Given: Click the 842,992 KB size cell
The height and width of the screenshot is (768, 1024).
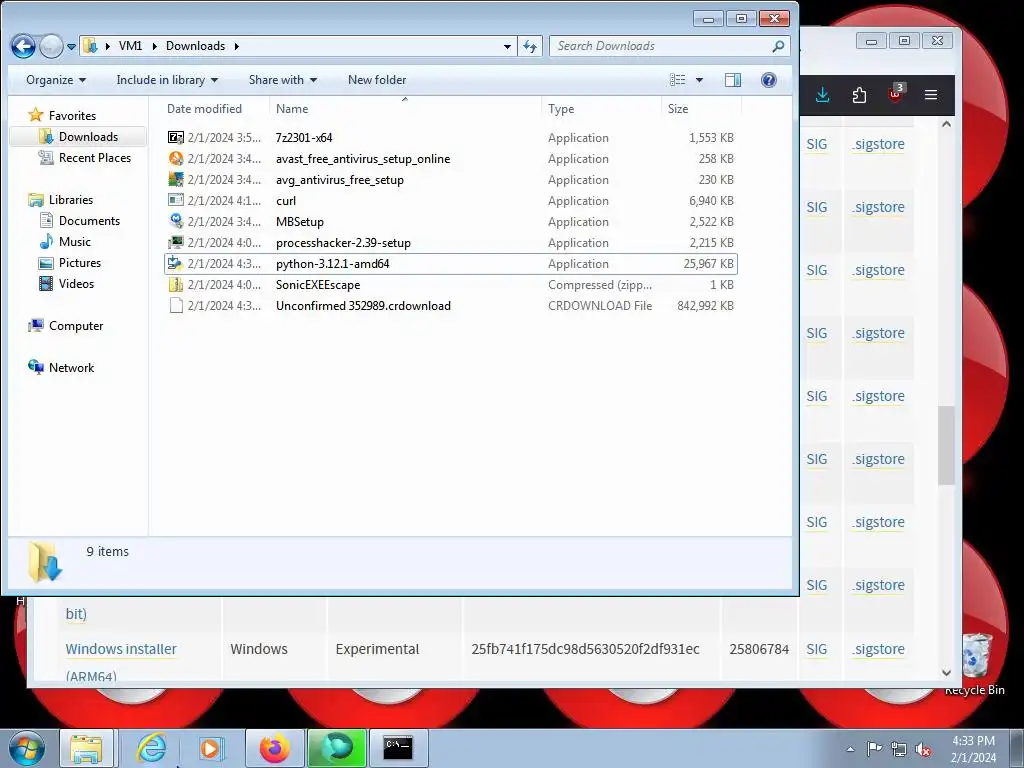Looking at the screenshot, I should click(705, 306).
